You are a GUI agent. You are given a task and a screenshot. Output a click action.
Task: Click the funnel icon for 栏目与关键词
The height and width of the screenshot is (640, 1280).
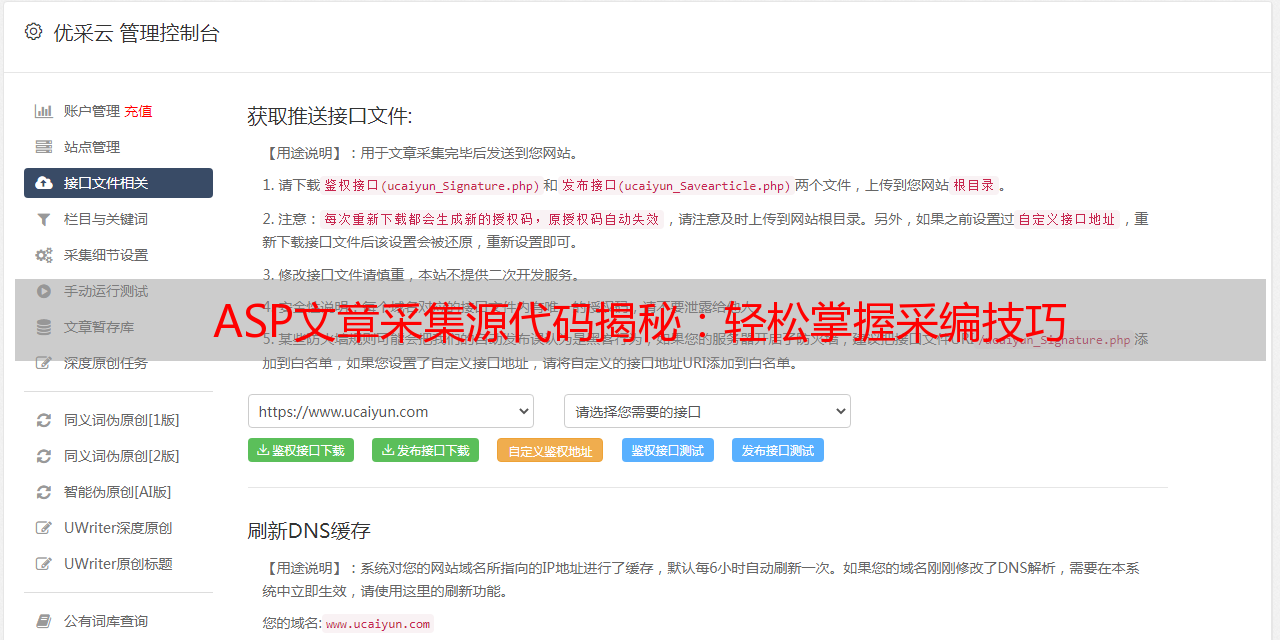(x=44, y=219)
